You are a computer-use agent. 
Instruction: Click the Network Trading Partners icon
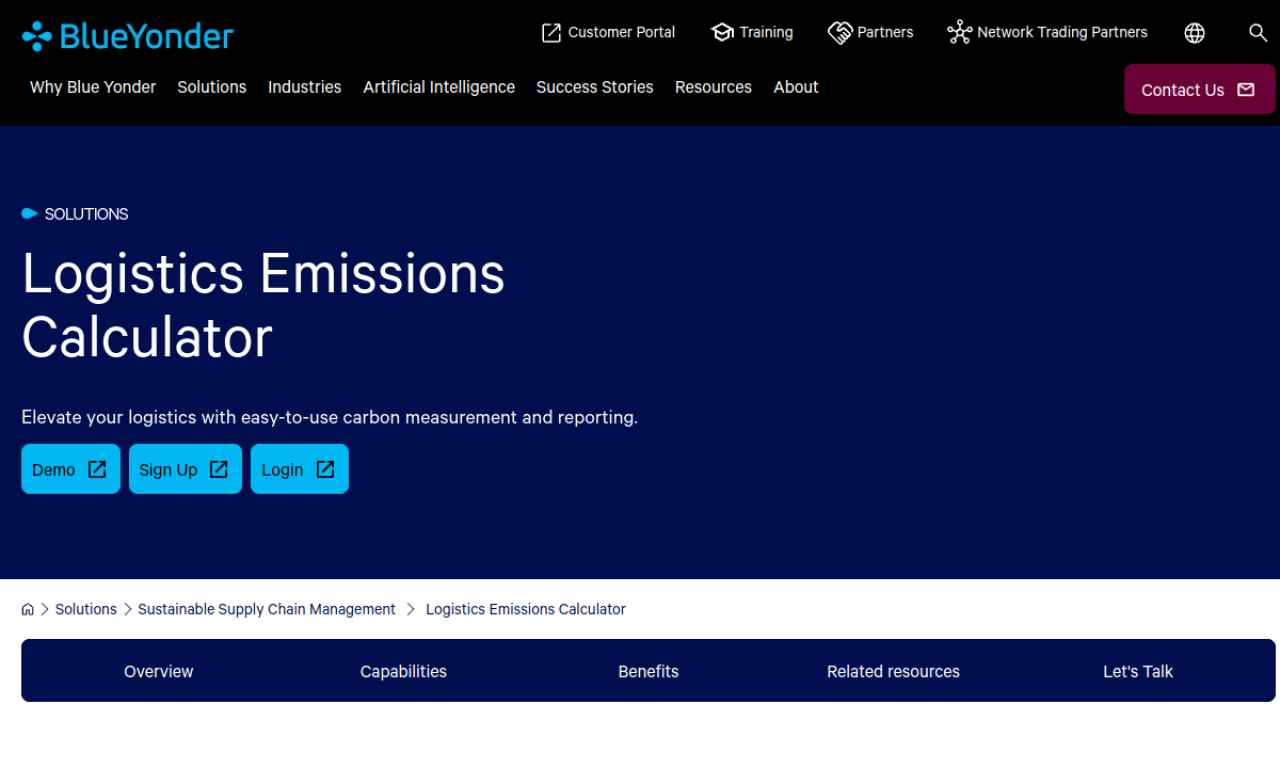[959, 33]
